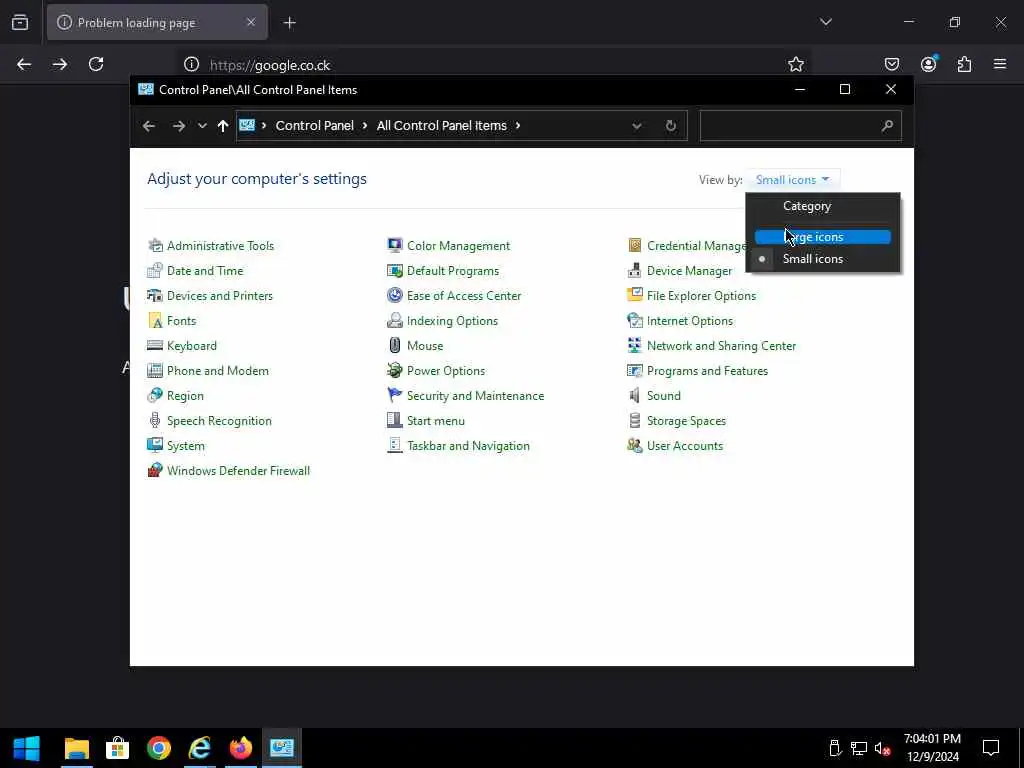The width and height of the screenshot is (1024, 768).
Task: Open the Device Manager icon
Action: coord(635,270)
